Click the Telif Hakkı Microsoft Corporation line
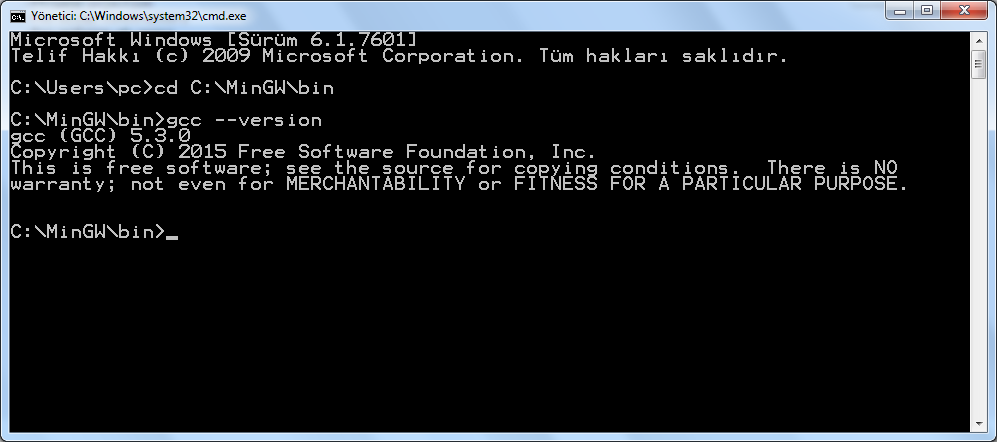 (x=399, y=56)
